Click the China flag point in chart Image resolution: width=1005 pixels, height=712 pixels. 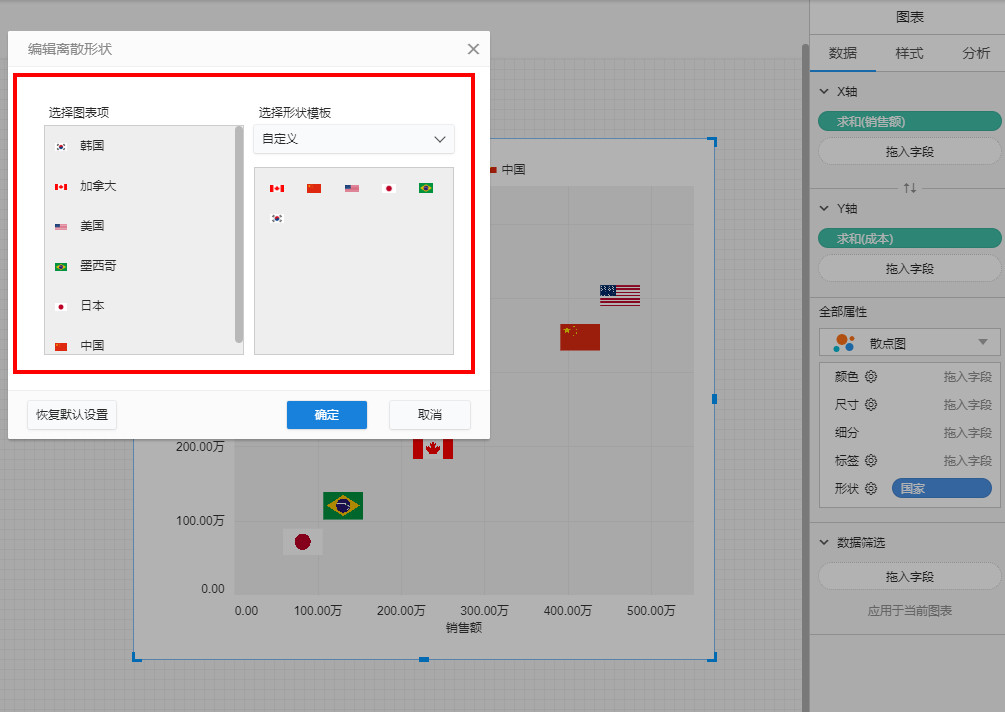click(x=580, y=337)
